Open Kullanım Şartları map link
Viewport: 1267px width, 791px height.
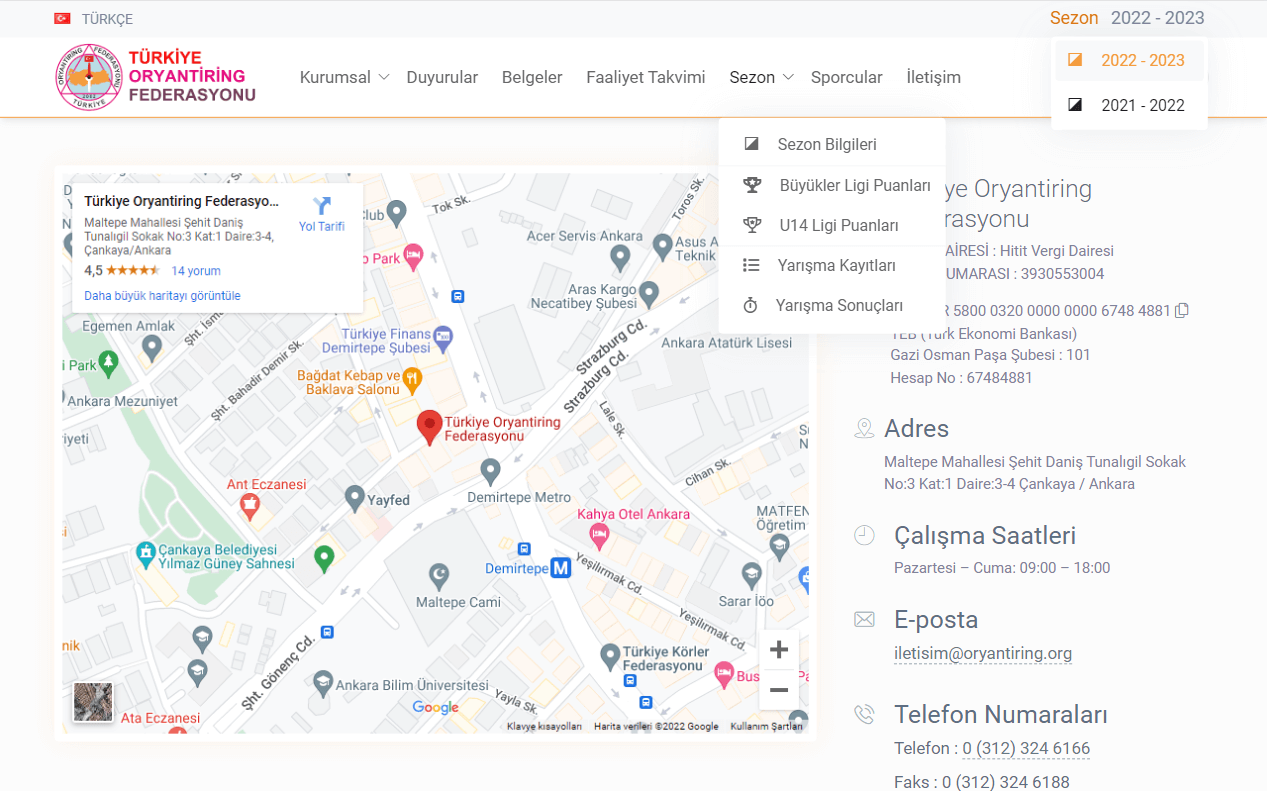coord(767,727)
